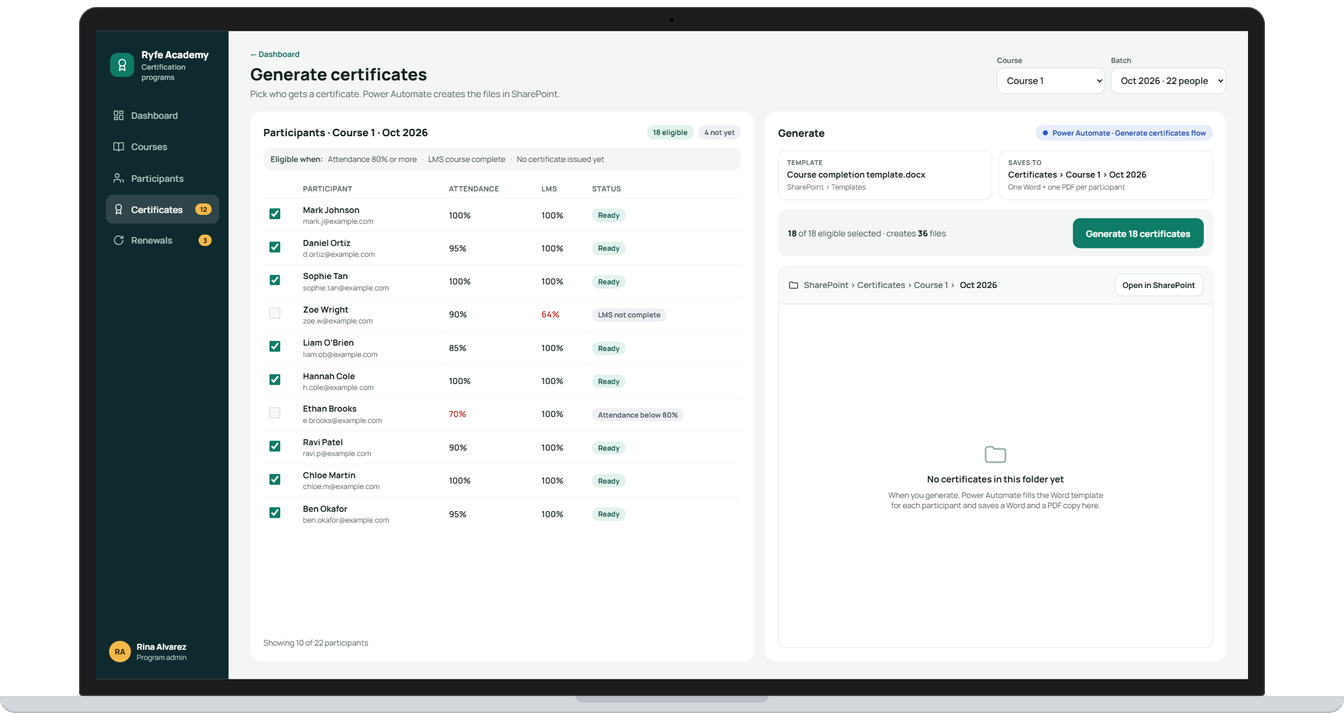Click the Courses book icon
1344x720 pixels.
pos(118,147)
